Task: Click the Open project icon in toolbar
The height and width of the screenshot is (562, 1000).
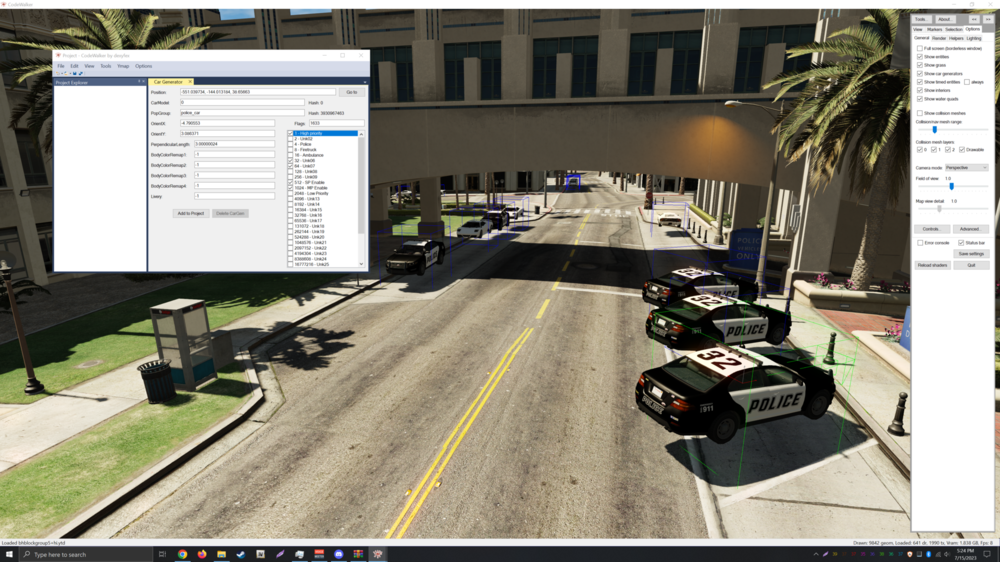Action: tap(64, 73)
